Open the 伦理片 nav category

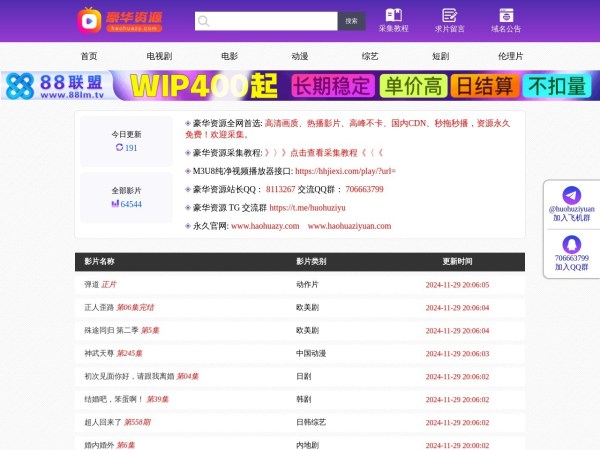[x=510, y=56]
